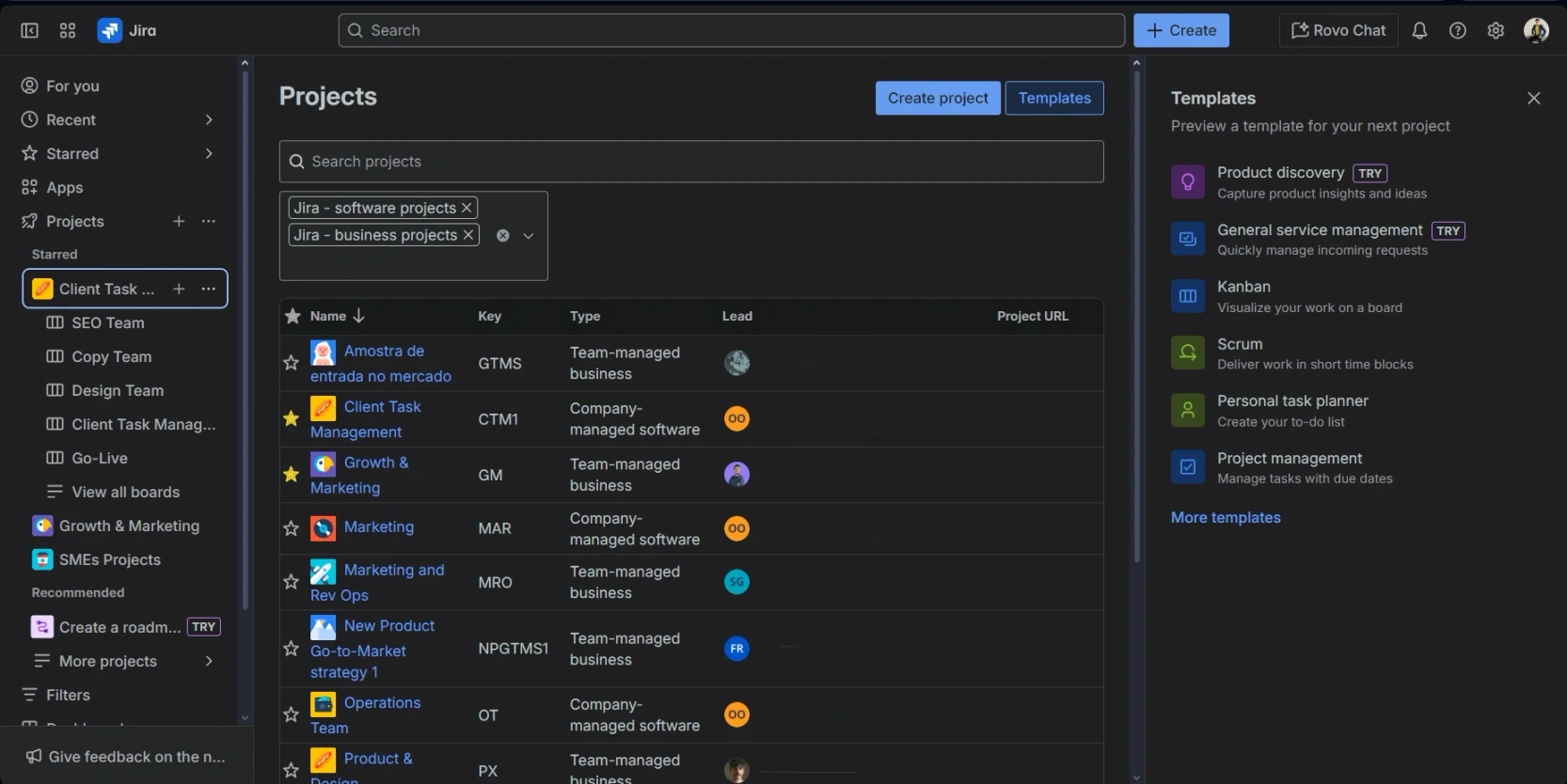Remove the Jira - business projects filter chip
This screenshot has width=1567, height=784.
point(468,235)
